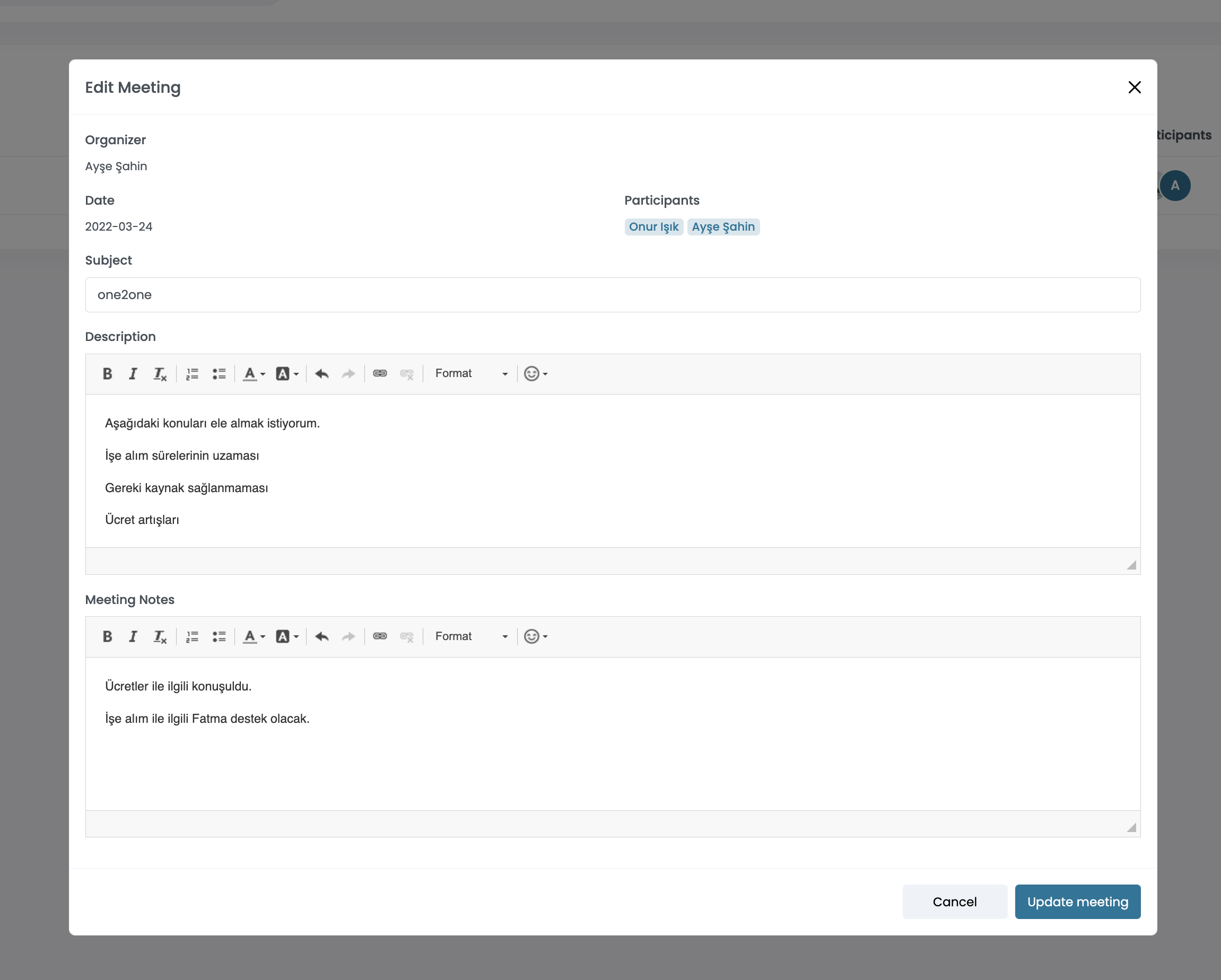
Task: Close the Edit Meeting dialog
Action: [1134, 87]
